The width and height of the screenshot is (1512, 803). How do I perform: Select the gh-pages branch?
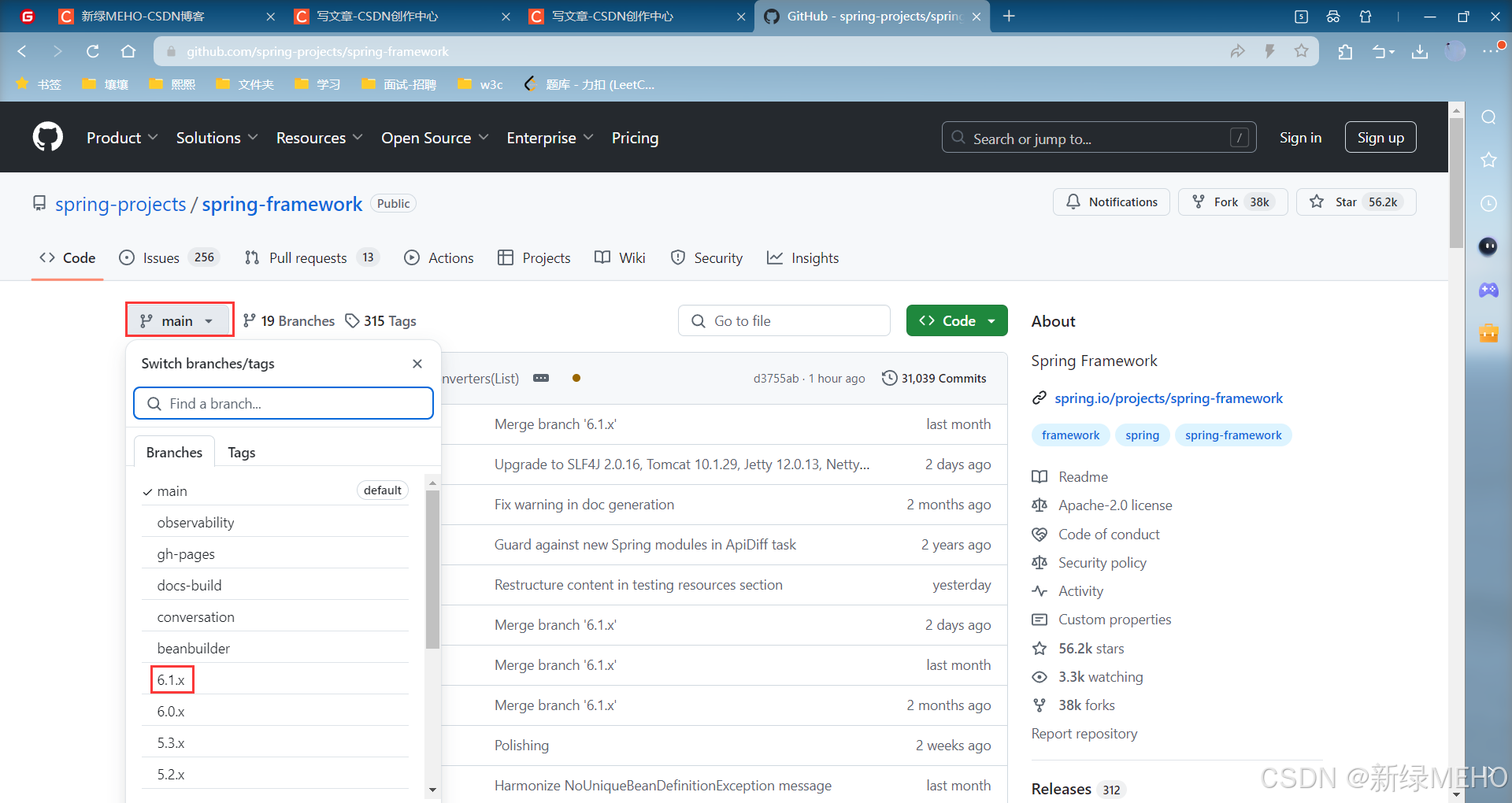[276, 553]
